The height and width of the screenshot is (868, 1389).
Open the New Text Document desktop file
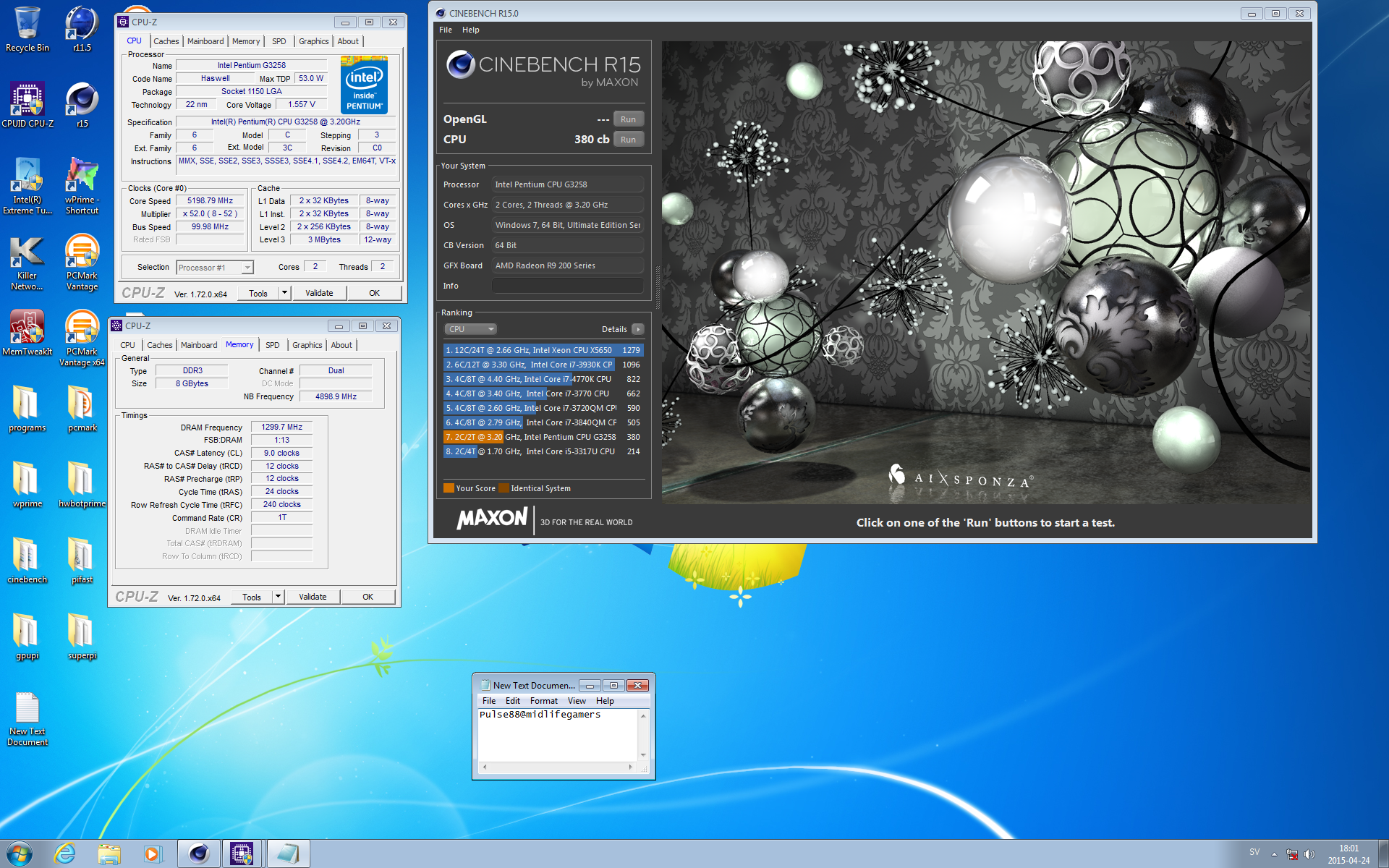27,718
